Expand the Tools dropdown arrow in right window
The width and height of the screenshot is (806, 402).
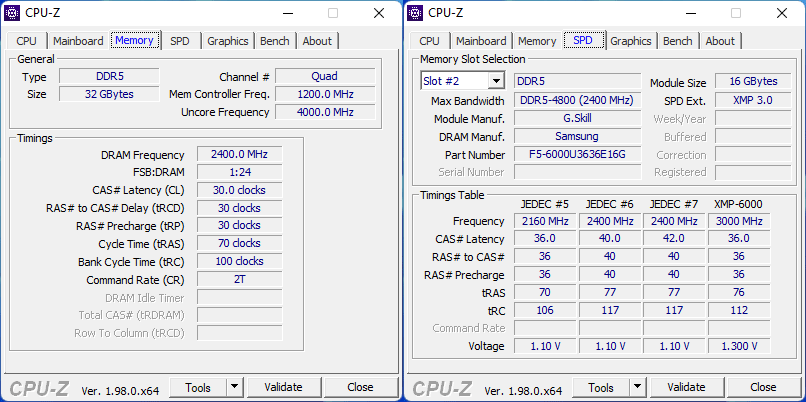click(x=637, y=387)
